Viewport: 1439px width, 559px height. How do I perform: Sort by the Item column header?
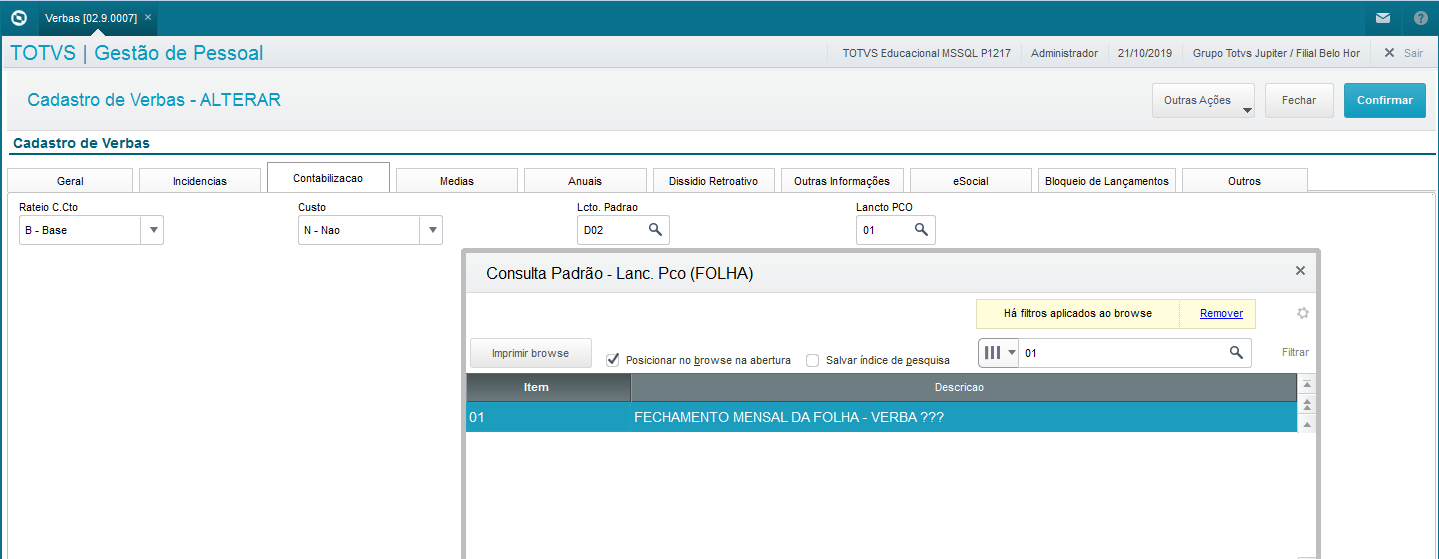pos(548,387)
